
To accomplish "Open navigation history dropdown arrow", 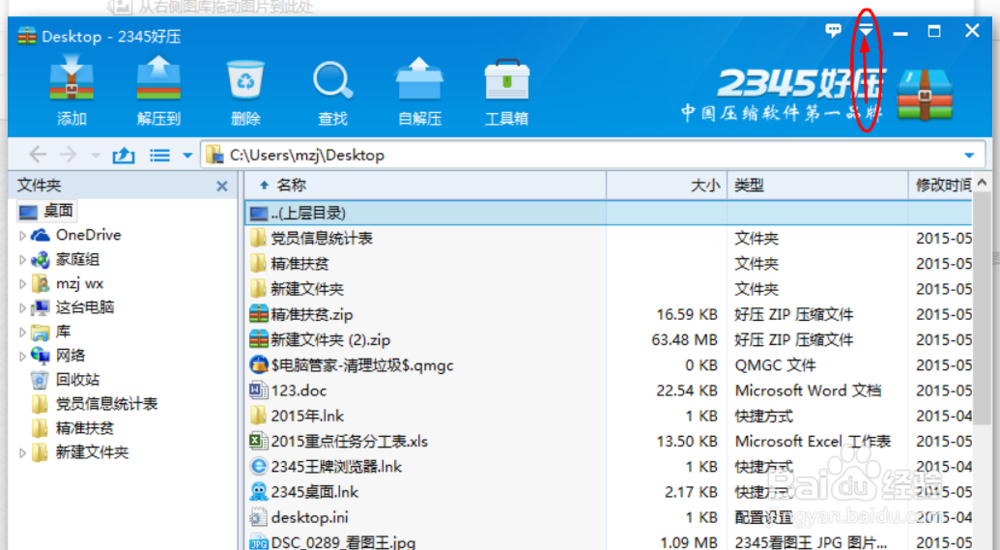I will [x=96, y=155].
